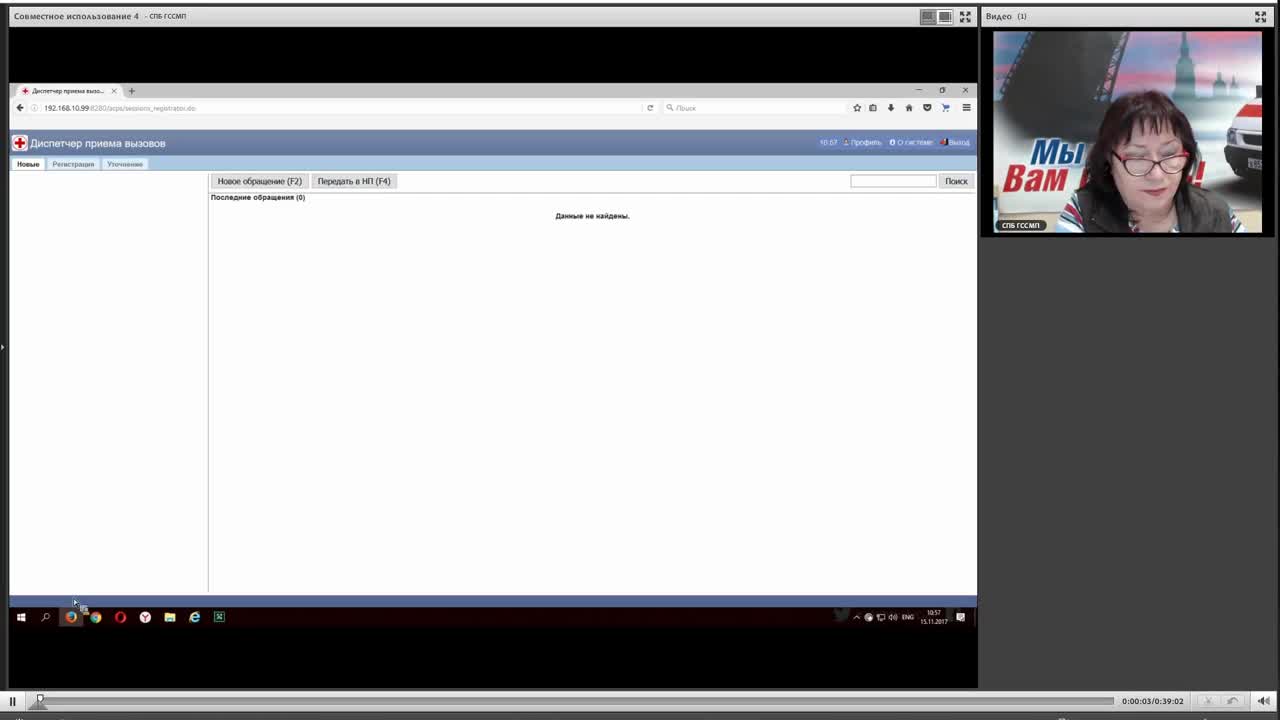Click the browser reload page icon
This screenshot has height=720, width=1280.
650,108
